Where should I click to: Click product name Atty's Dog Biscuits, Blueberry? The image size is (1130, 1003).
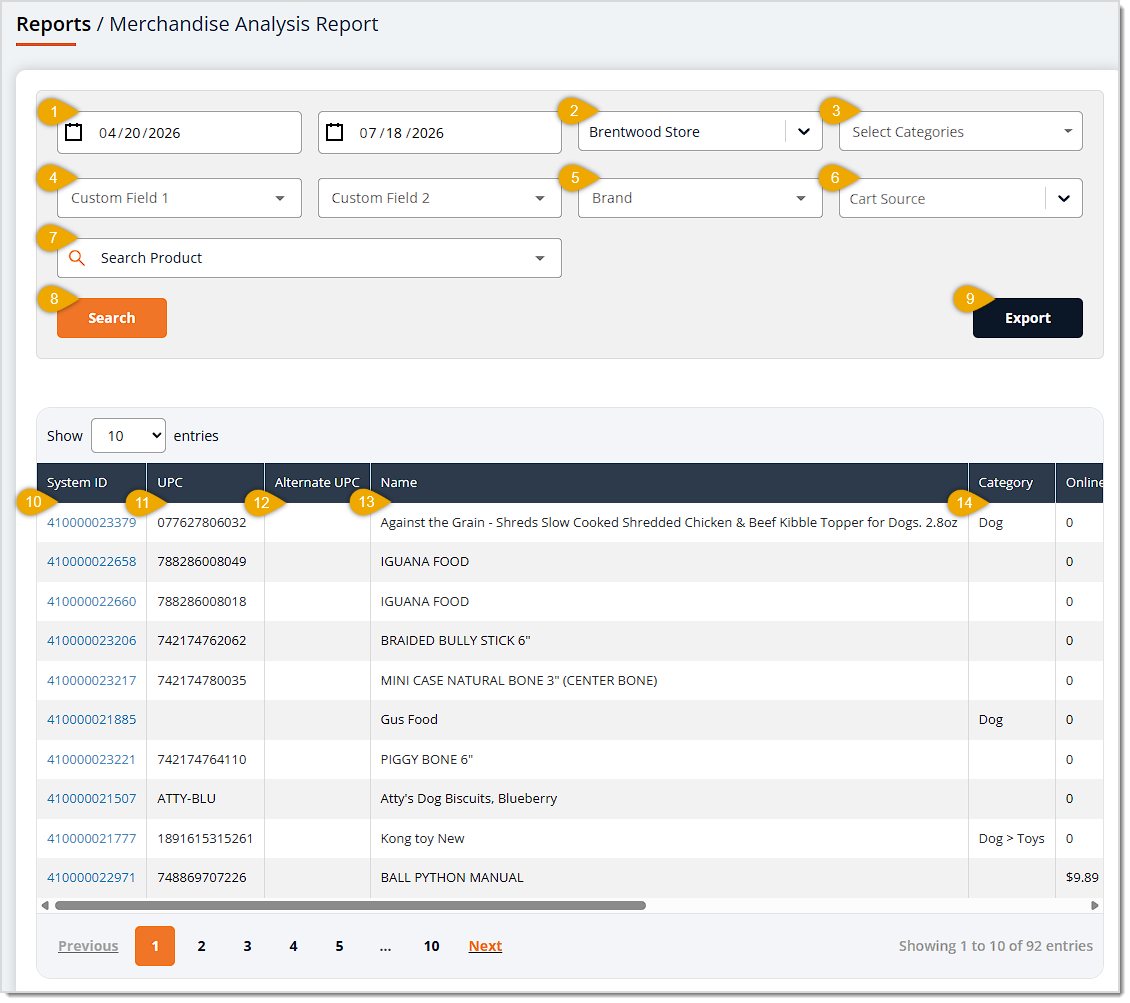(x=468, y=799)
